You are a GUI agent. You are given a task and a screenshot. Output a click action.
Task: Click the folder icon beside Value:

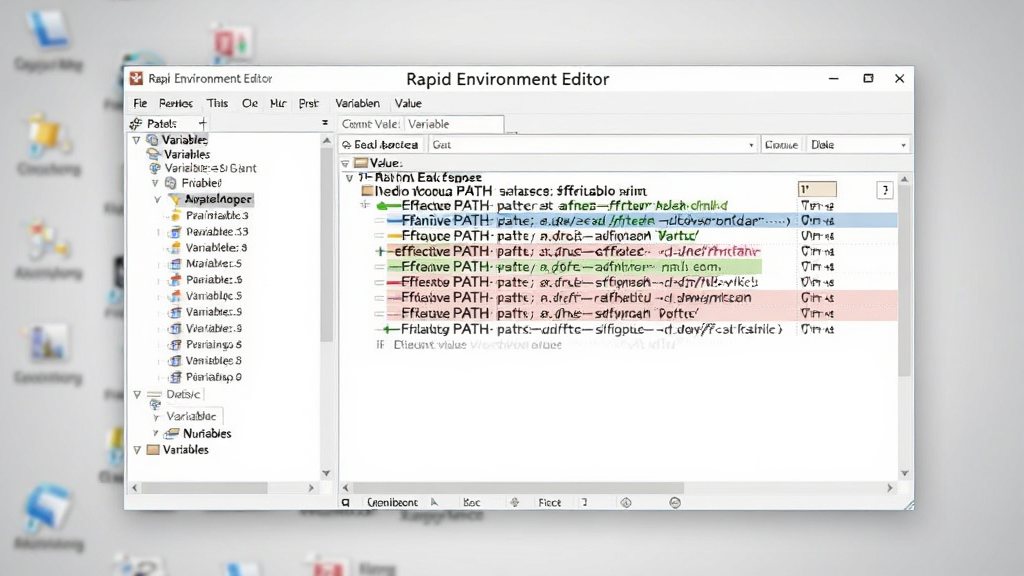[360, 163]
